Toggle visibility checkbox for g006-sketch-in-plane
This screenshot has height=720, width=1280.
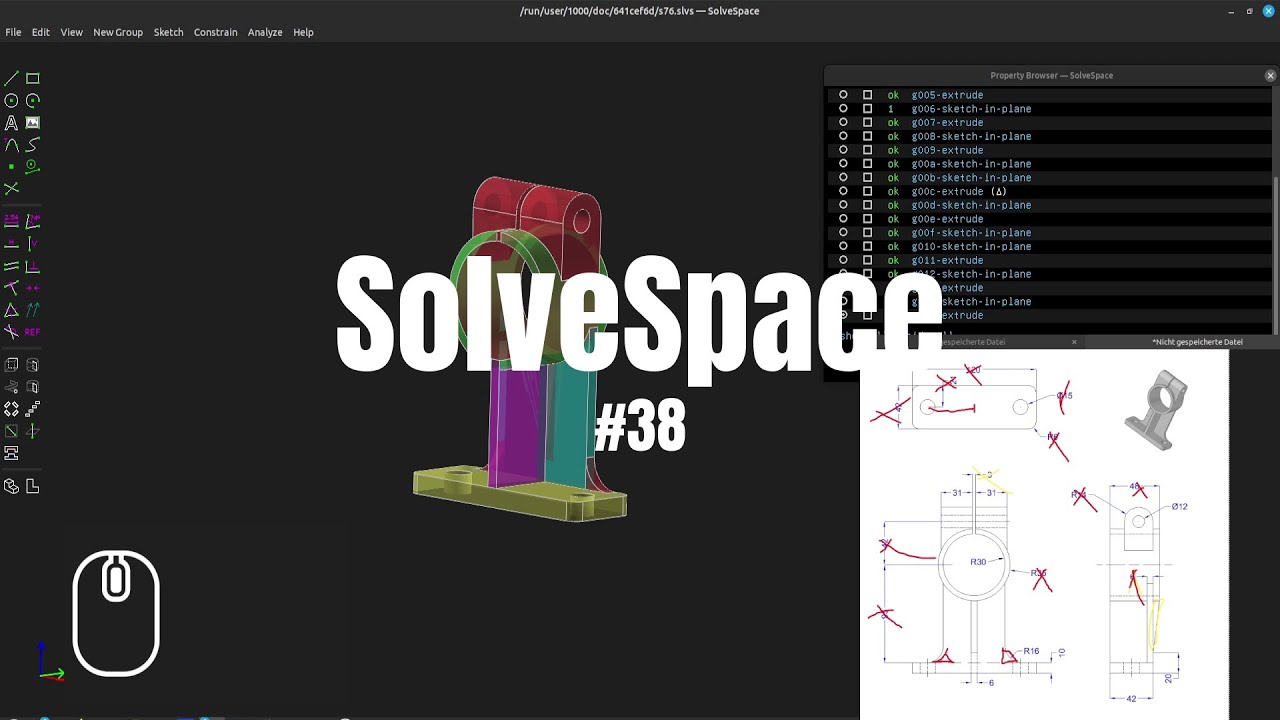coord(867,108)
